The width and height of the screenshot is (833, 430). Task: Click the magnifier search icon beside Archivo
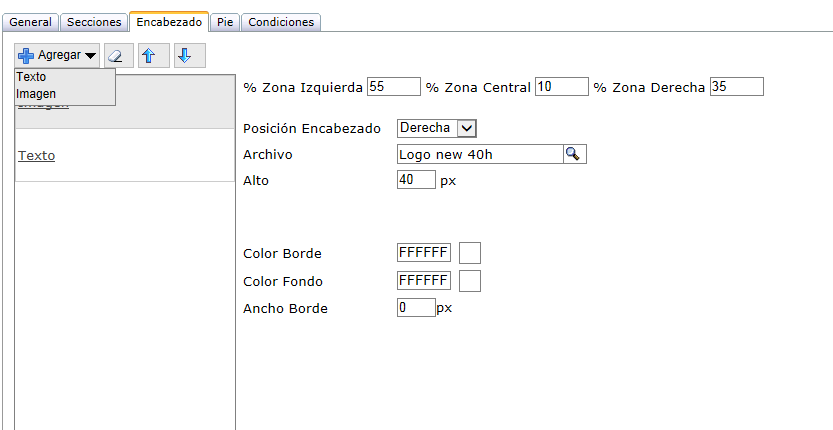574,154
